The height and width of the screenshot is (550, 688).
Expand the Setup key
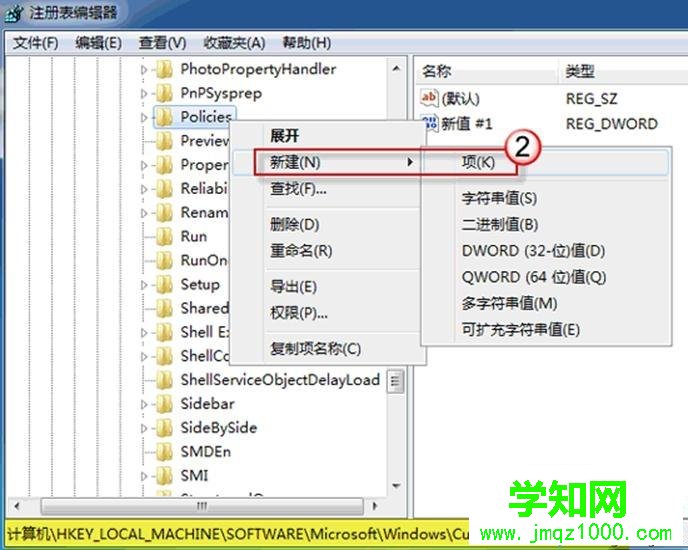coord(144,284)
